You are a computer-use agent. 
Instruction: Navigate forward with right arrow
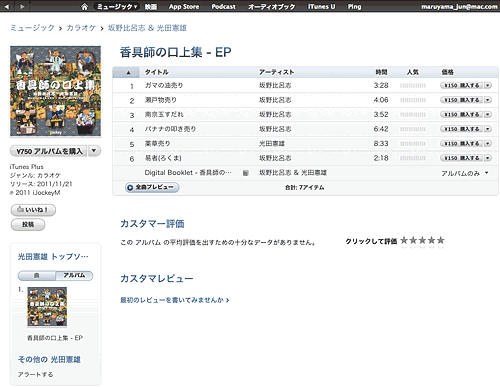tap(22, 6)
